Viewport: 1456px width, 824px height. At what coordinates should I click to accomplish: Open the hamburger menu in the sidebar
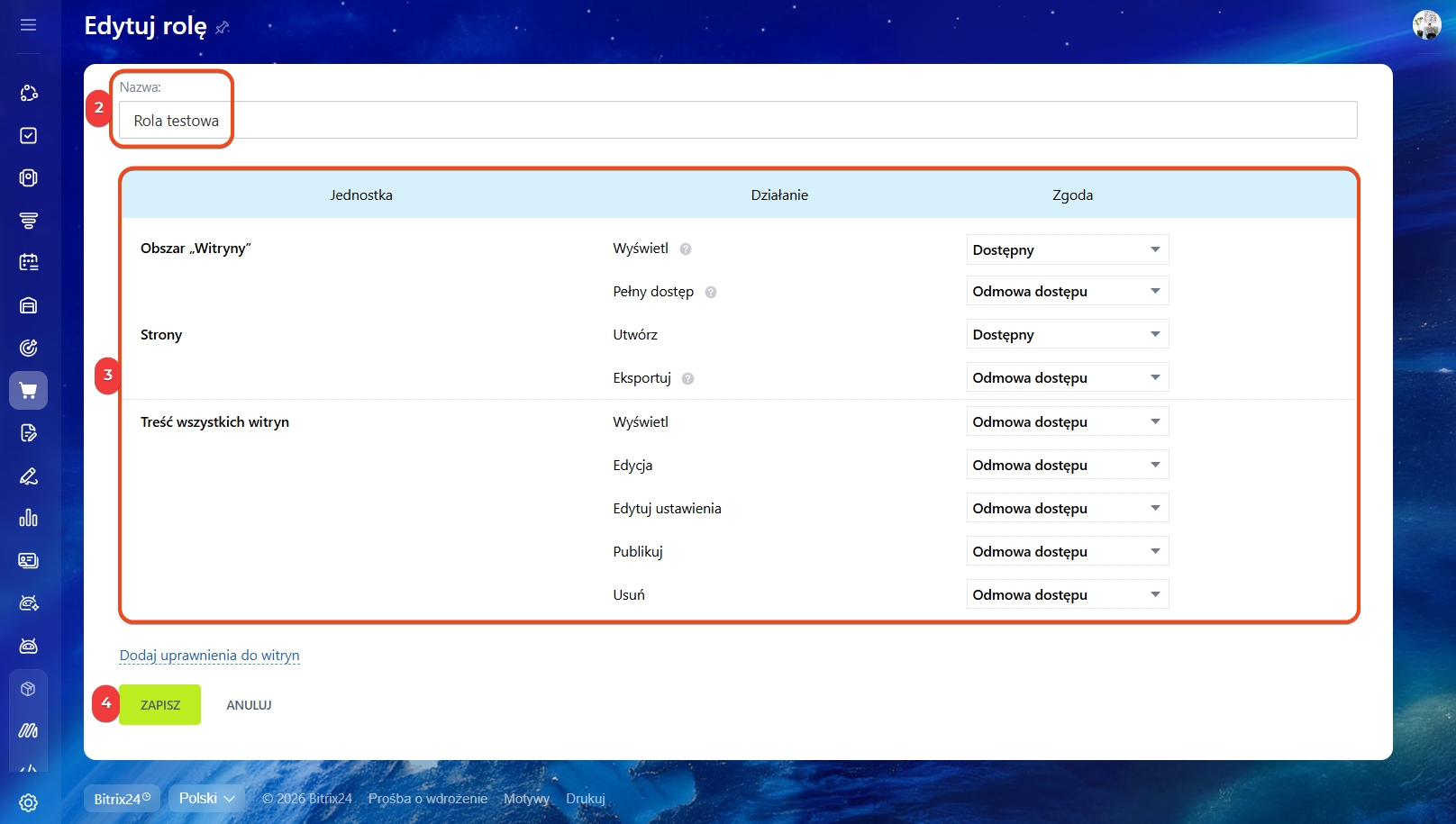coord(29,25)
